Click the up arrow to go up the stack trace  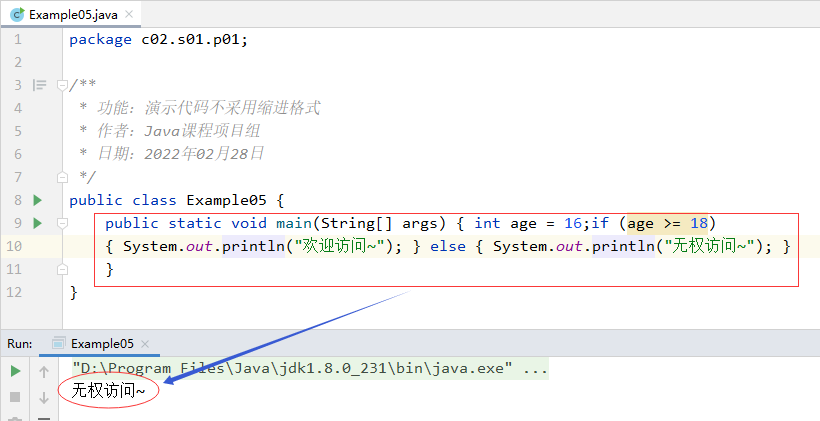[x=44, y=372]
